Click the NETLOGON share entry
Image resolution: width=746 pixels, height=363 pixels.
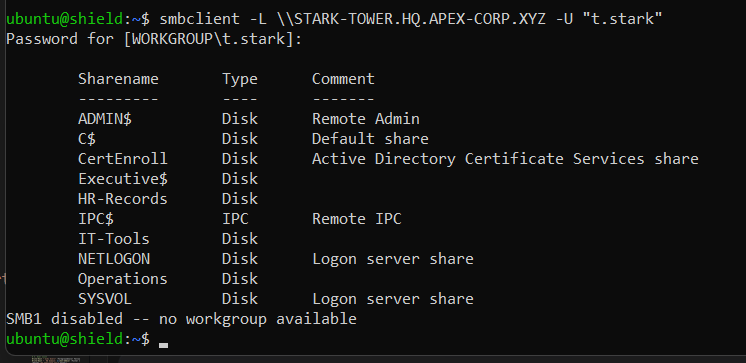click(x=114, y=259)
